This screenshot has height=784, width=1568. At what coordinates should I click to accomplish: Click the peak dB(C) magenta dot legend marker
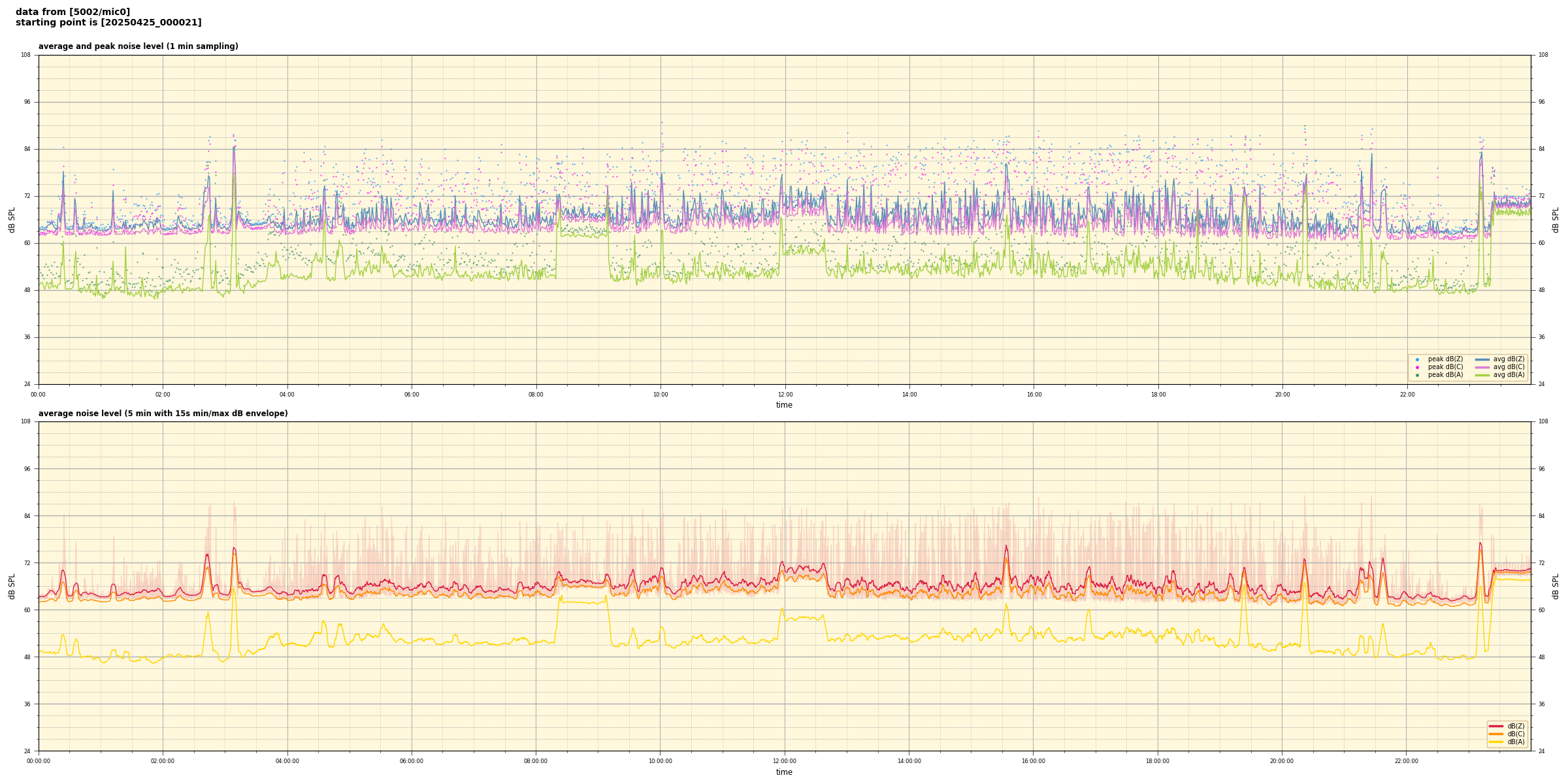coord(1417,367)
